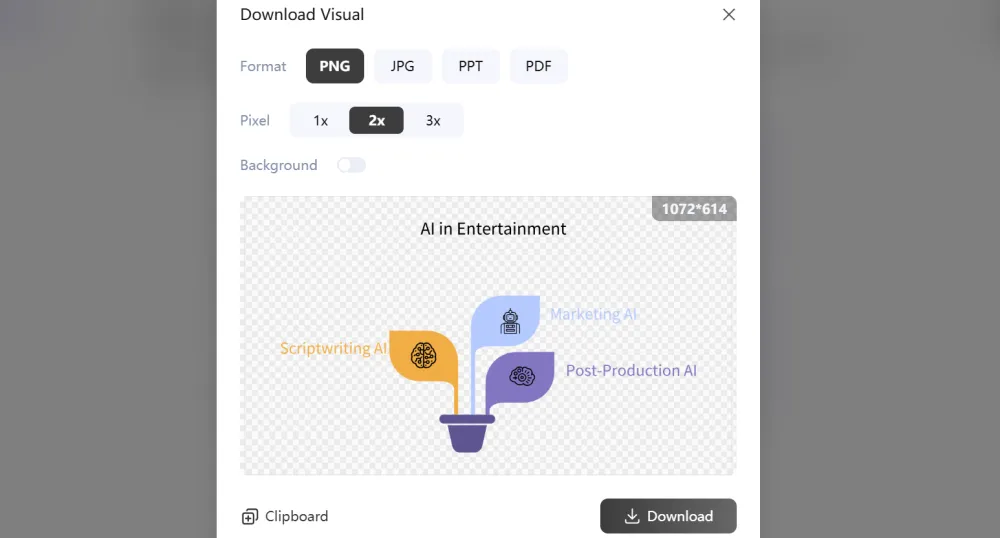Switch export format to PPT
This screenshot has width=1000, height=538.
click(471, 66)
